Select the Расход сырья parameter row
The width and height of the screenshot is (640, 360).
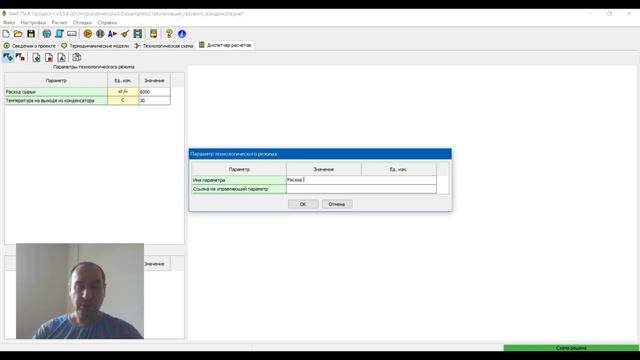pyautogui.click(x=56, y=92)
